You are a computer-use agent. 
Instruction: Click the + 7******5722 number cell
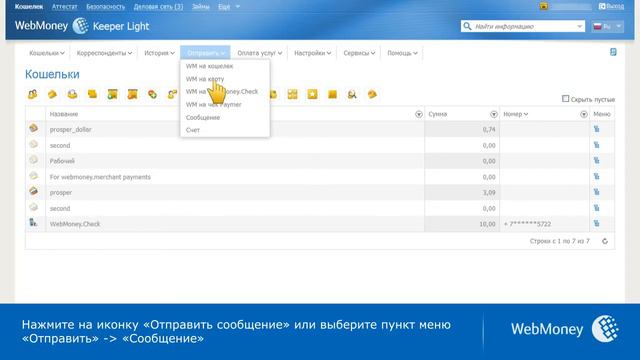[x=544, y=224]
